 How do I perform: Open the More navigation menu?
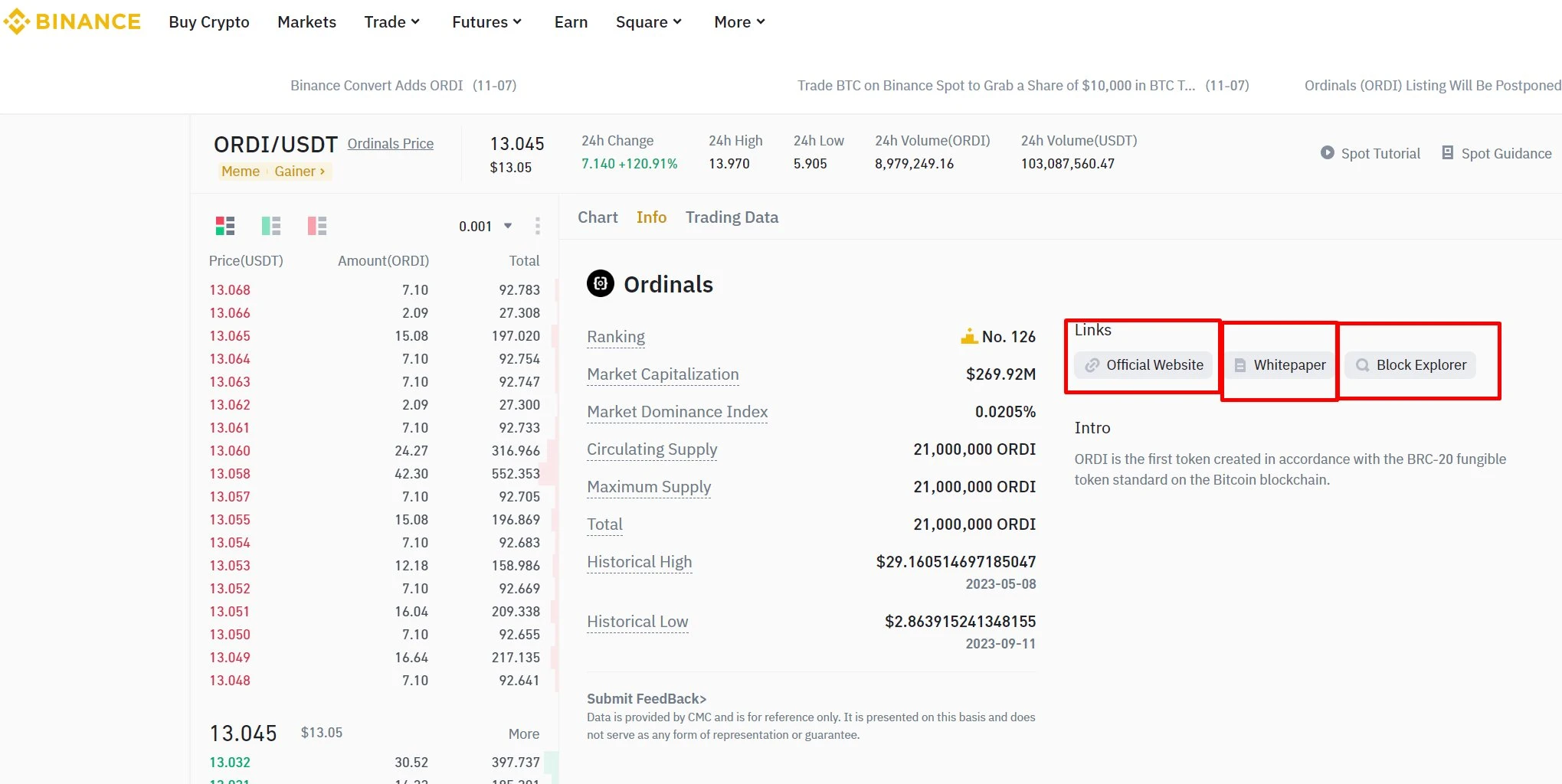738,21
